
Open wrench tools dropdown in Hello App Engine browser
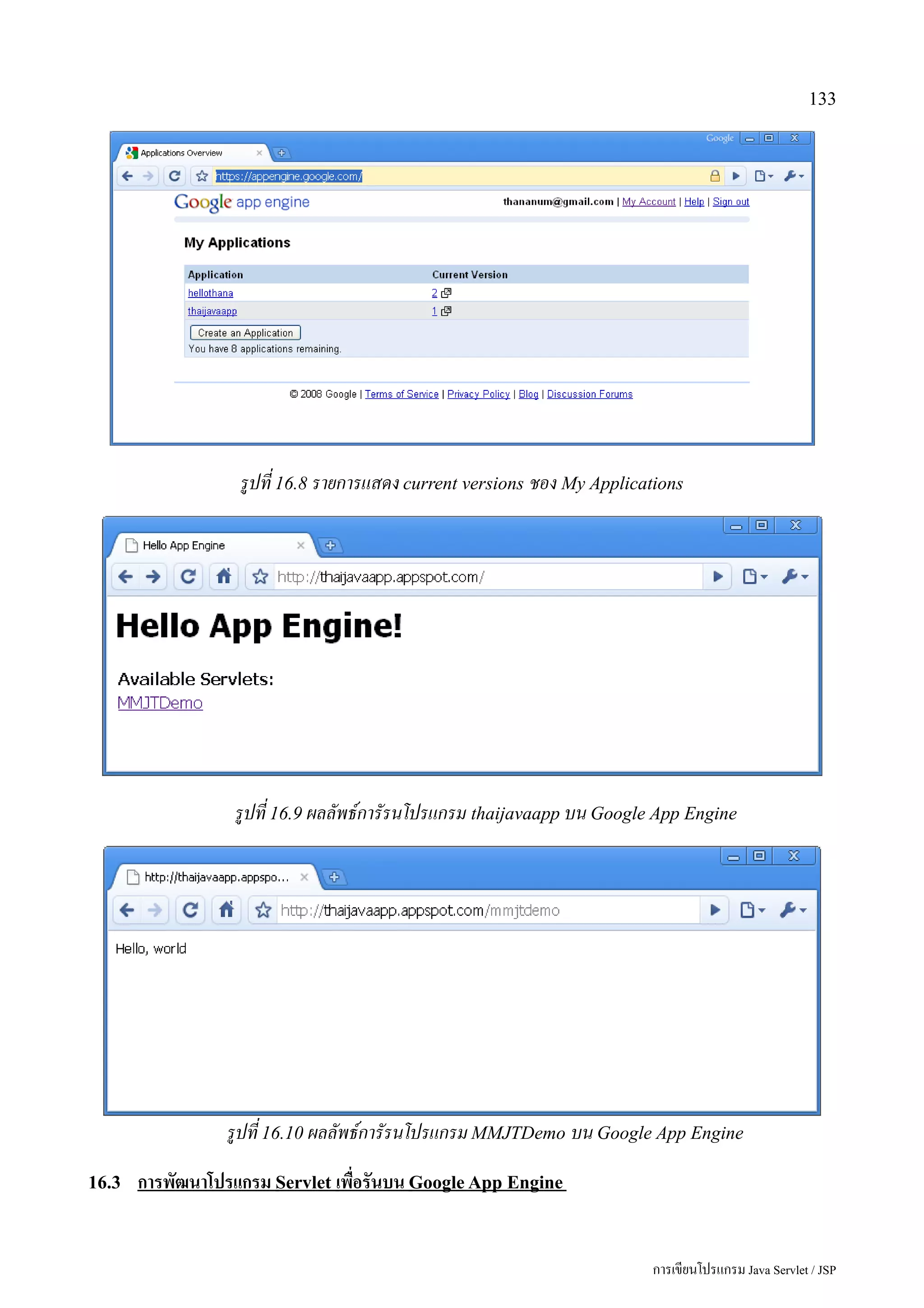(795, 576)
